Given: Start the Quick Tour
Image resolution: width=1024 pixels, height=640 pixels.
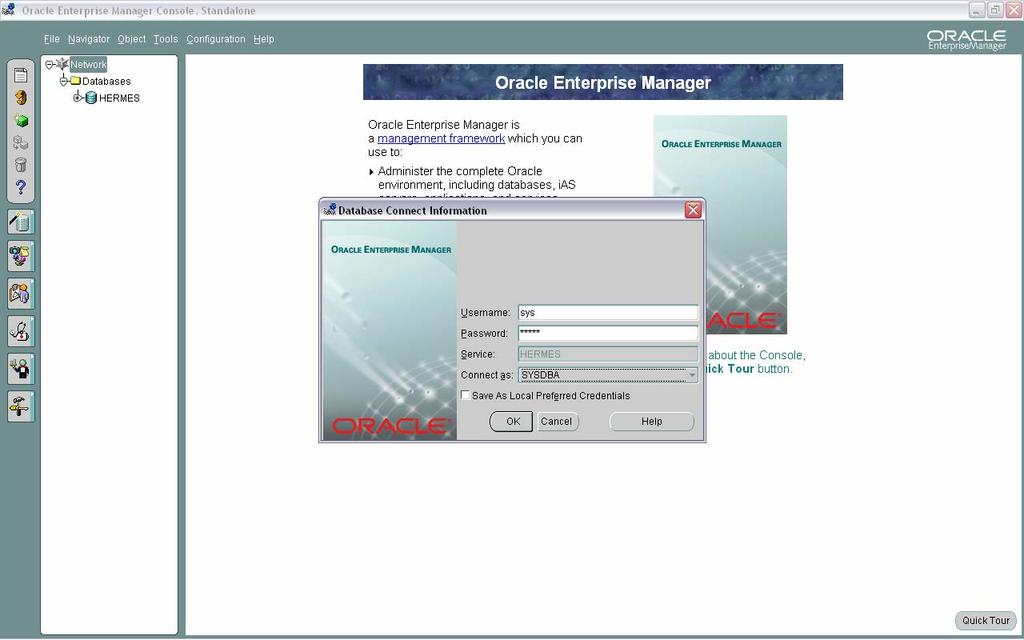Looking at the screenshot, I should [985, 620].
